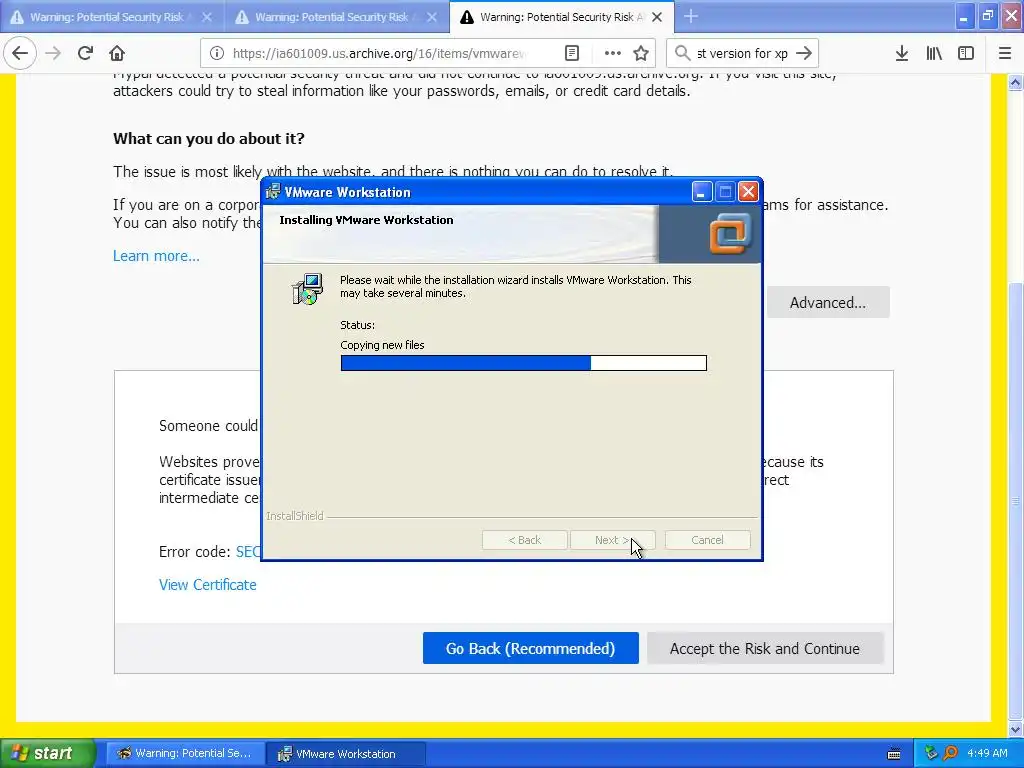Click the taskbar clock 4:49 AM
The image size is (1024, 768).
(987, 753)
